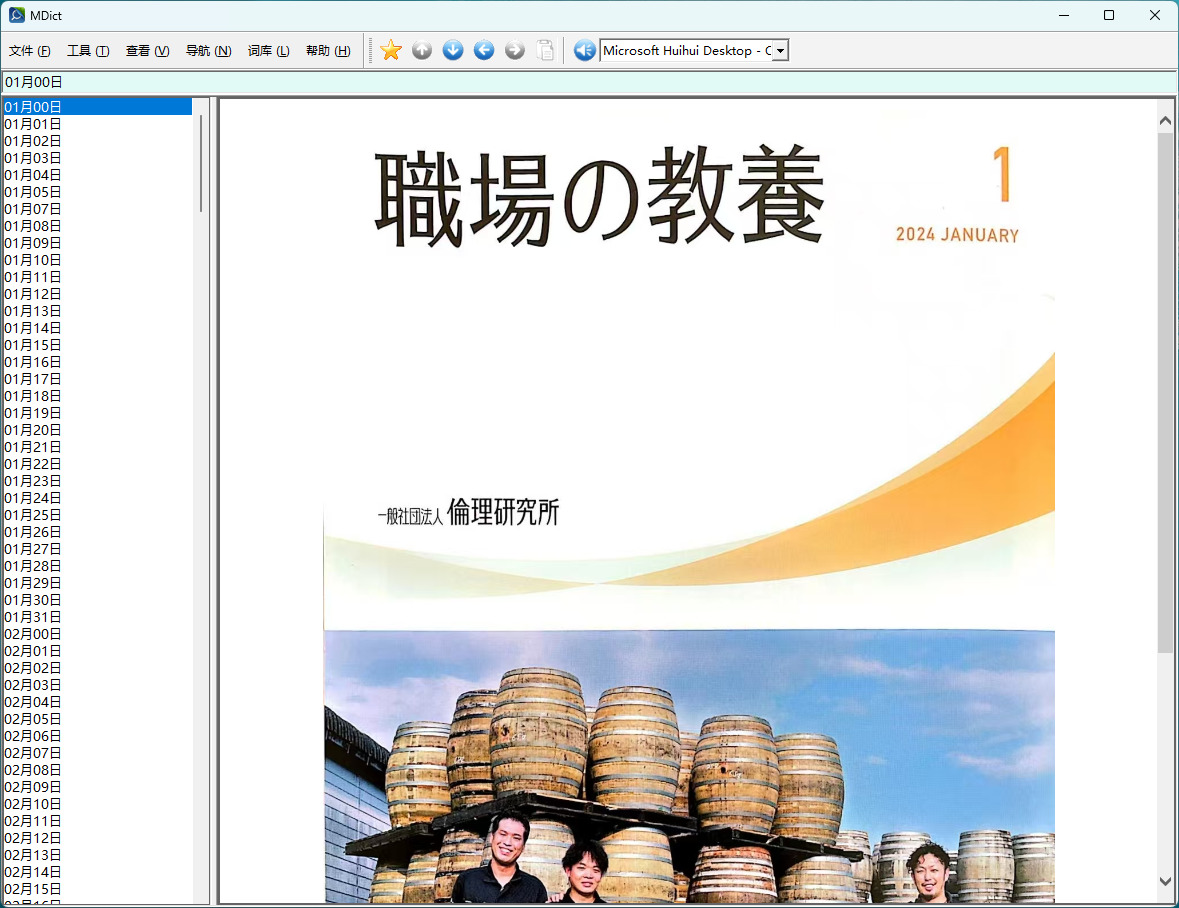1179x908 pixels.
Task: Click the MDict app icon in title bar
Action: click(x=17, y=15)
